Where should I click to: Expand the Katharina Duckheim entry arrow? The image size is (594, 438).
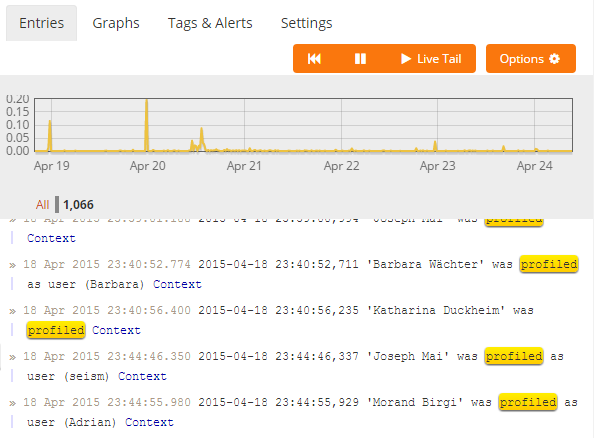(x=13, y=311)
